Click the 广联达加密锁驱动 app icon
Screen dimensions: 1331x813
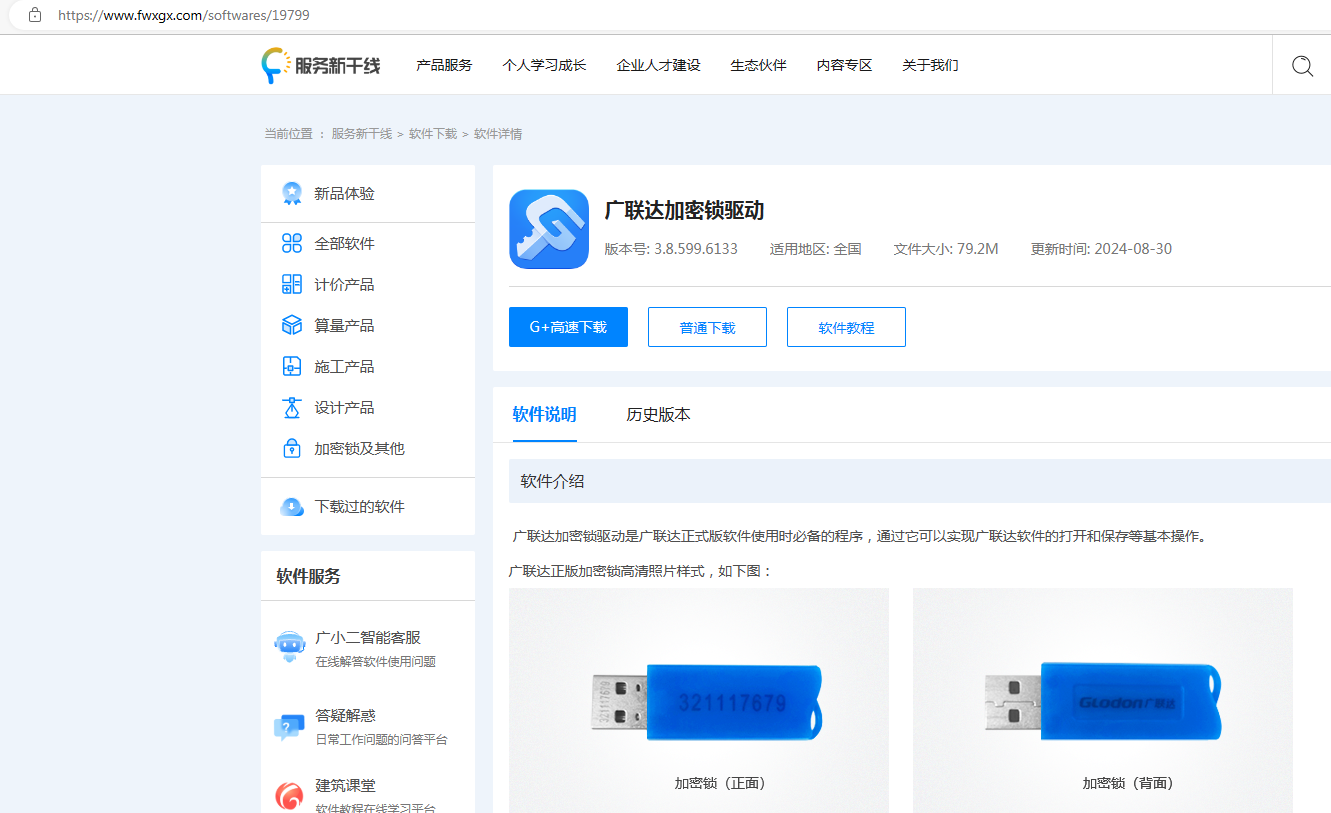tap(549, 229)
